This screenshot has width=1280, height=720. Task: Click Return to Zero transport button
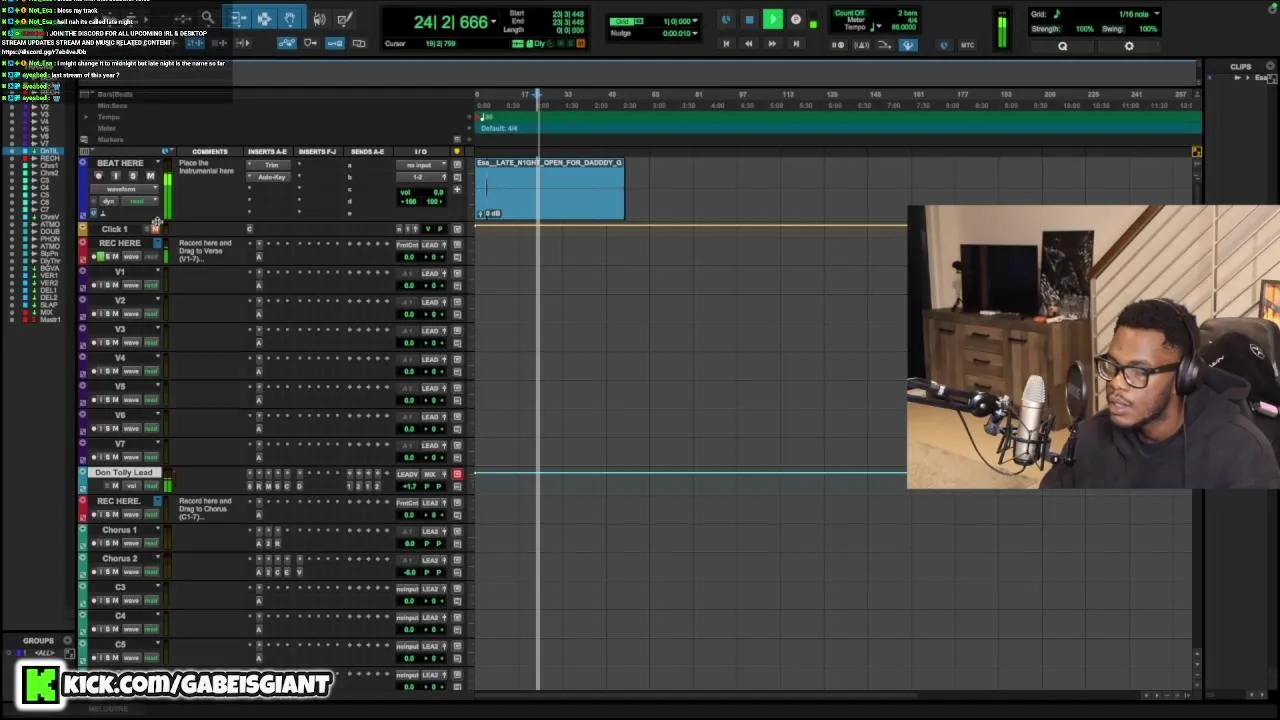tap(726, 44)
